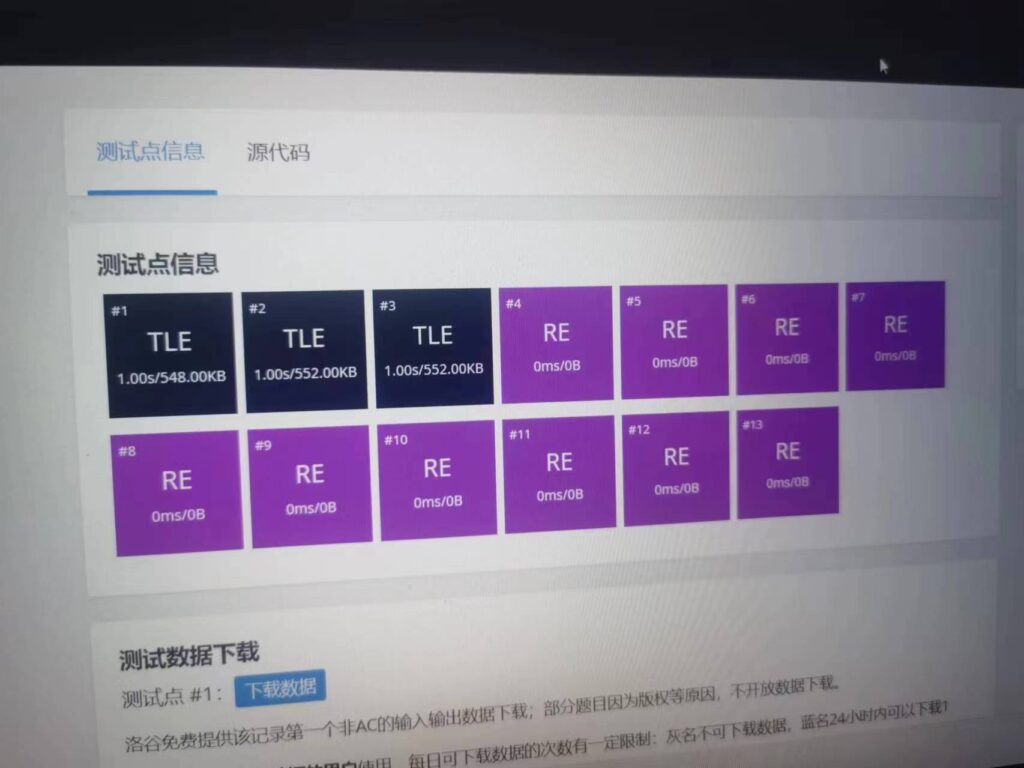Select test case #2 TLE tile
Screen dimensions: 1024x768
tap(305, 350)
